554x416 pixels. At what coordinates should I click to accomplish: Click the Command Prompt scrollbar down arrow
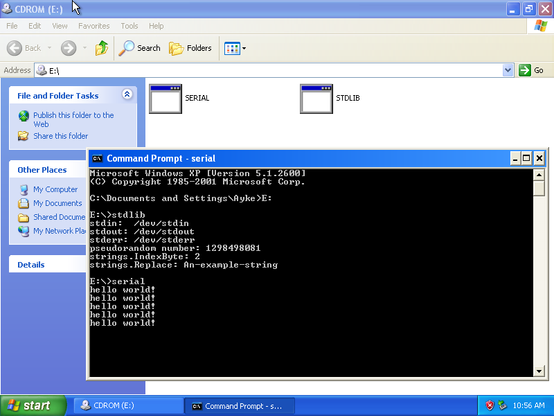click(539, 371)
